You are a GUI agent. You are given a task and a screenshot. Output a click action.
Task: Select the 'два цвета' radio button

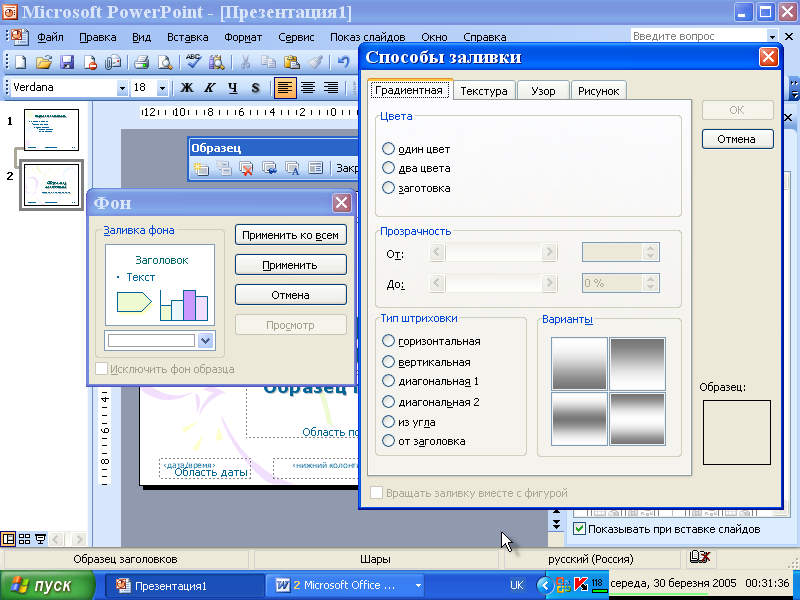tap(388, 167)
